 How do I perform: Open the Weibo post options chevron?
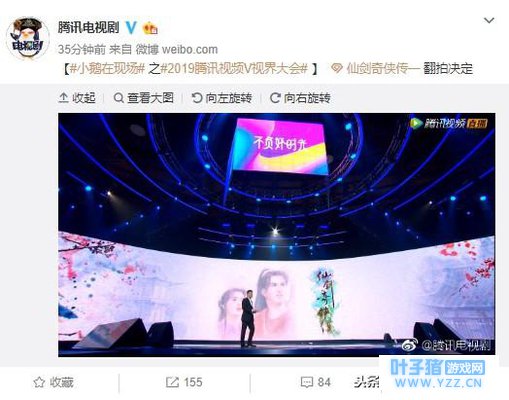click(x=489, y=21)
